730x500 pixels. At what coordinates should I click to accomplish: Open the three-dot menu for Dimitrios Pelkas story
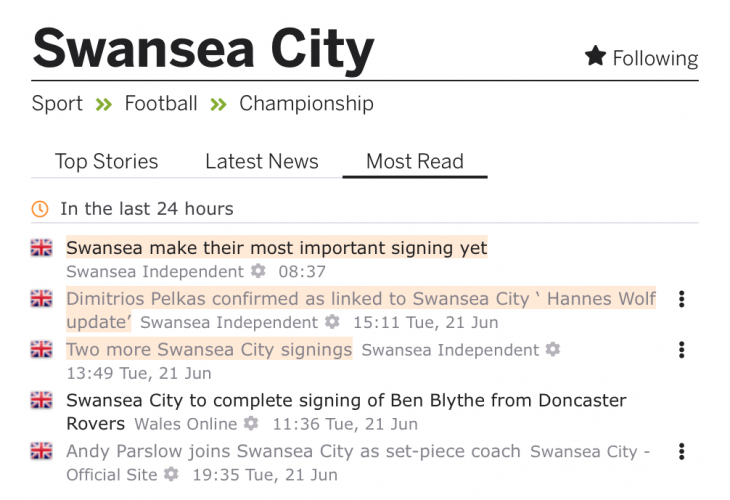pyautogui.click(x=682, y=298)
